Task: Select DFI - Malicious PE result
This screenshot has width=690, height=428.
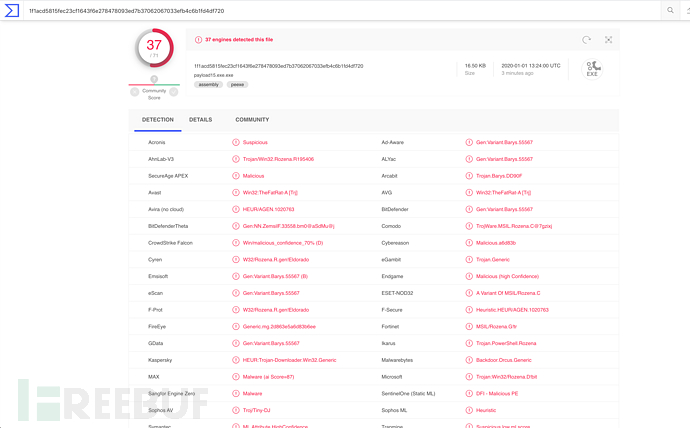Action: tap(497, 394)
